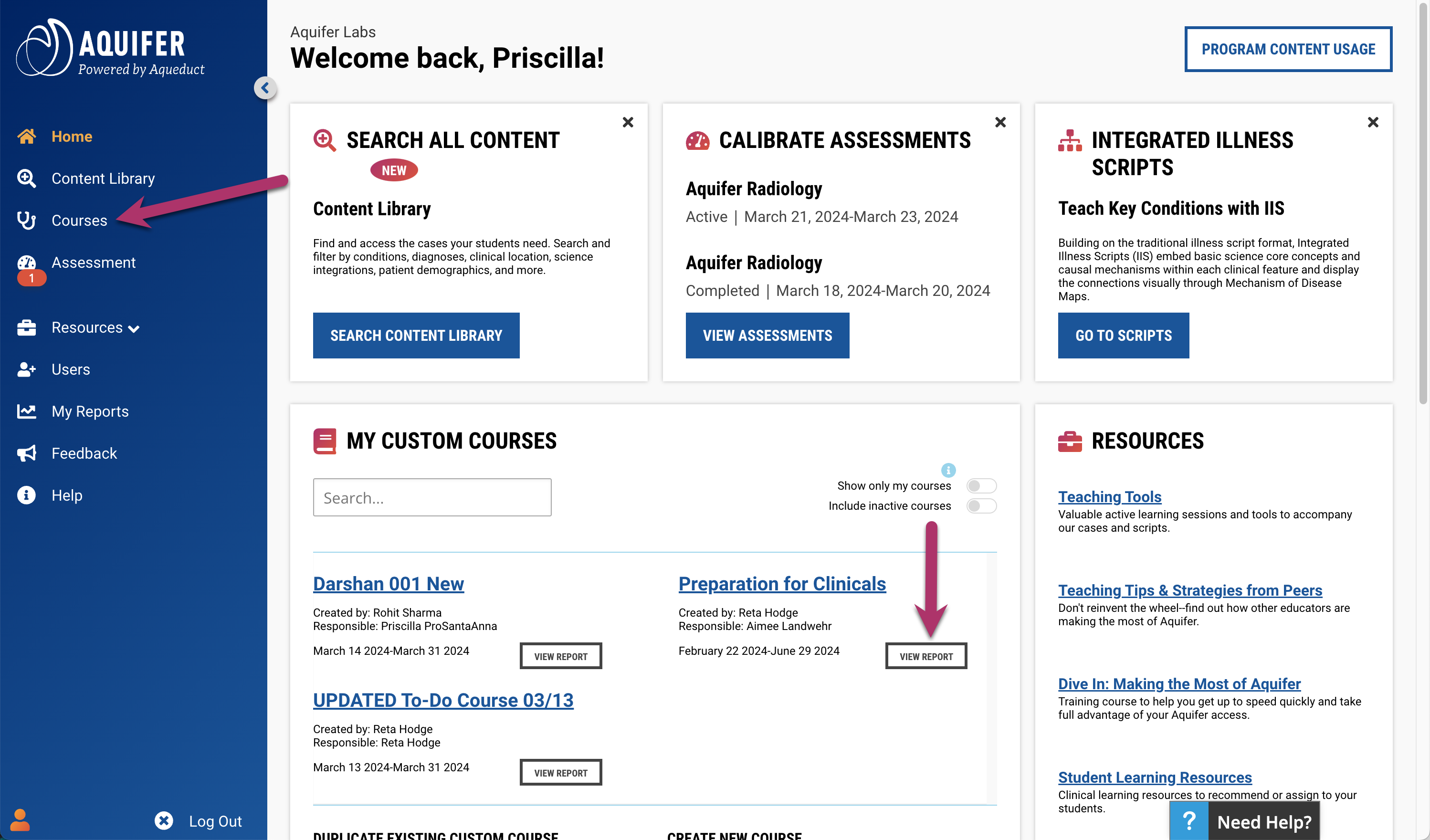Click View Assessments for Aquifer Radiology

tap(767, 335)
